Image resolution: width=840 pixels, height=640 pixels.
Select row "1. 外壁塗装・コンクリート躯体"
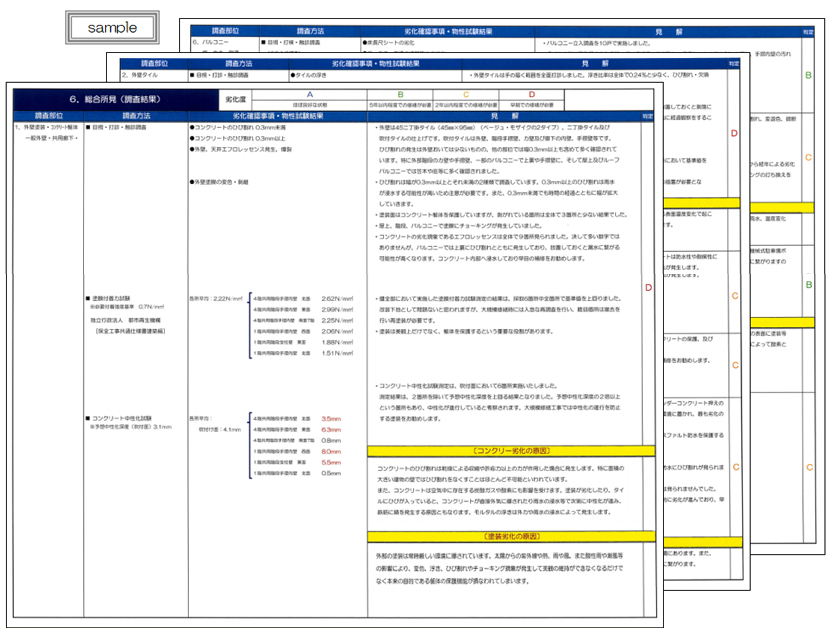tap(47, 127)
